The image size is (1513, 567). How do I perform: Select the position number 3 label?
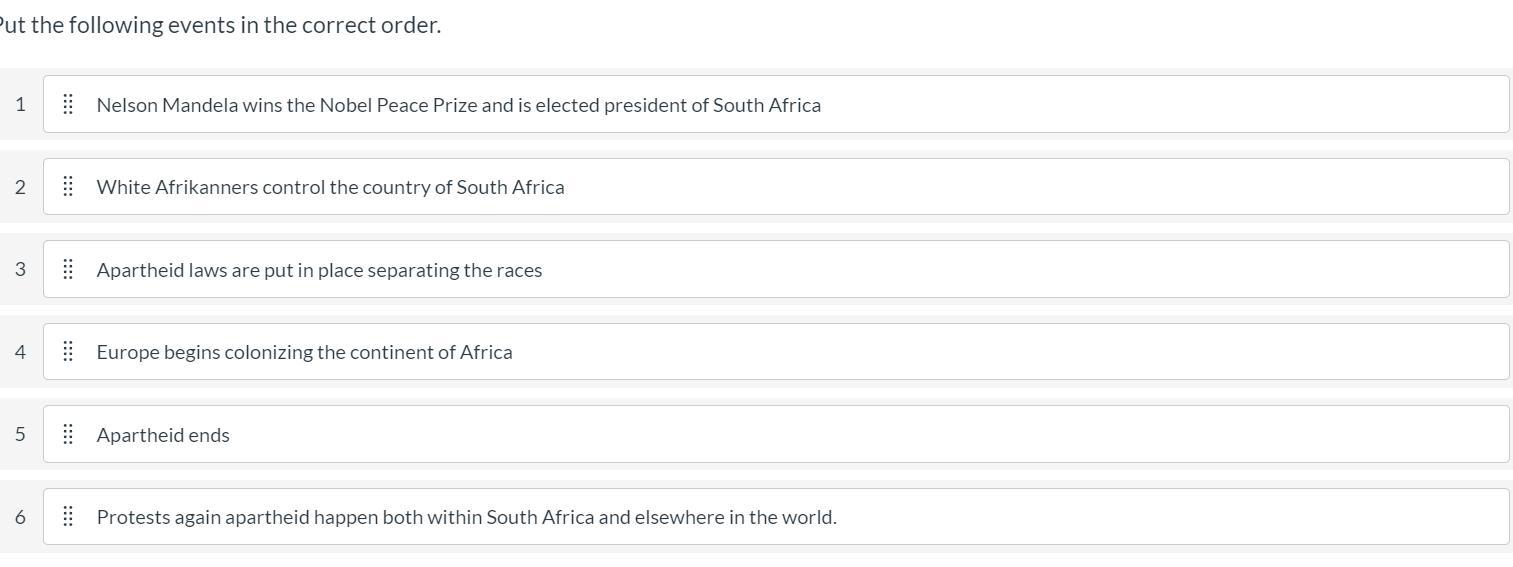point(20,269)
